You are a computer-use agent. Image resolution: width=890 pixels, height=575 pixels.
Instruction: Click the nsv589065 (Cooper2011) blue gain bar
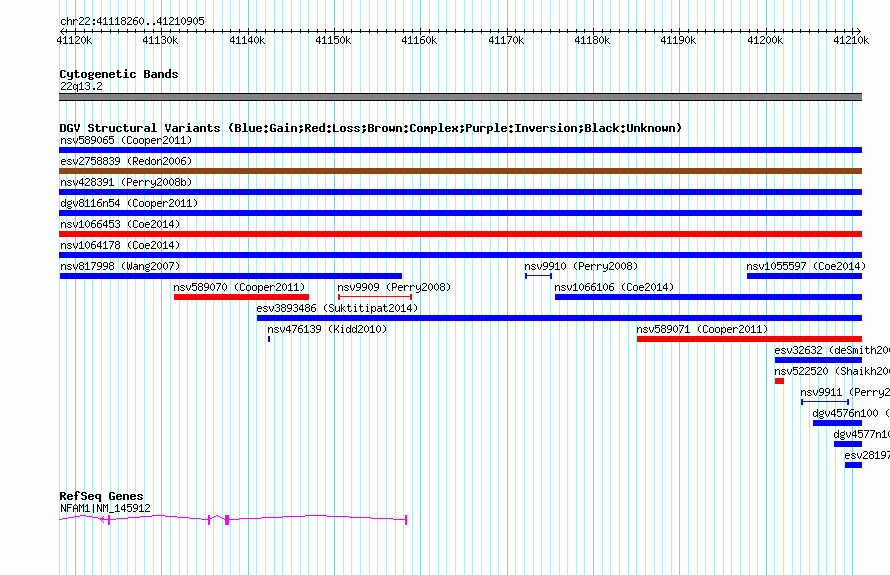pos(460,150)
